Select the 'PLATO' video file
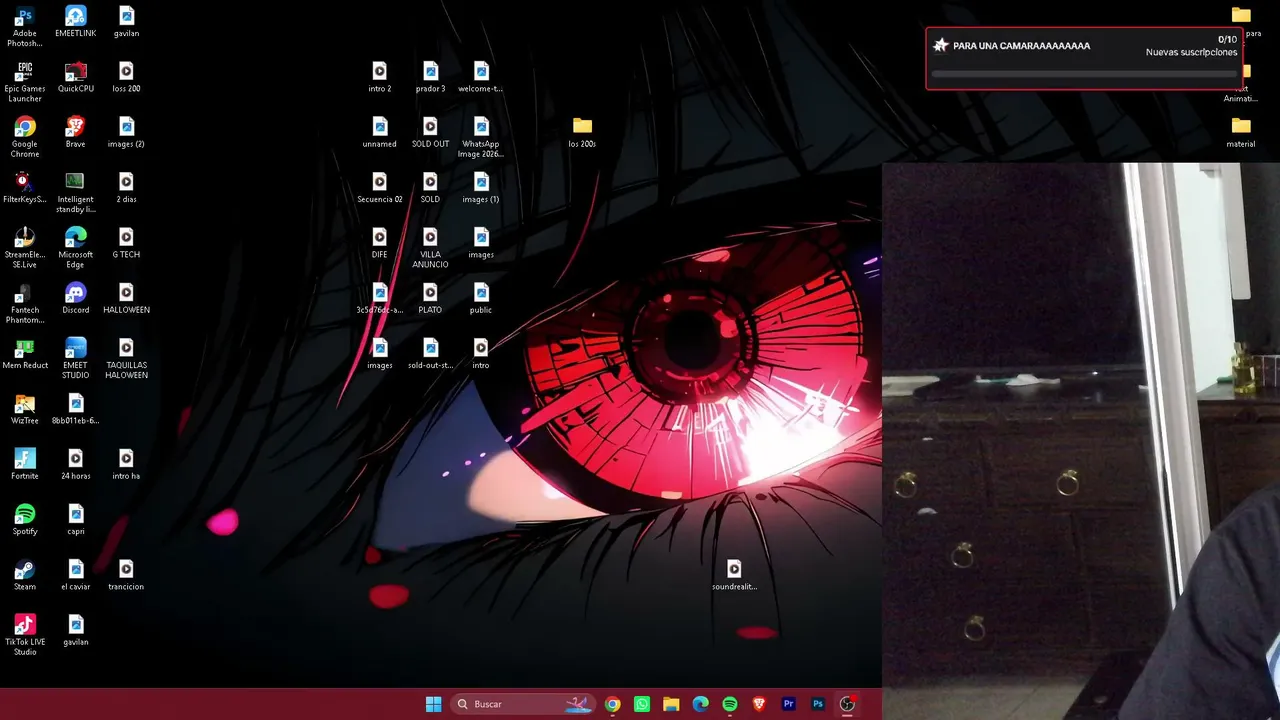 point(430,298)
